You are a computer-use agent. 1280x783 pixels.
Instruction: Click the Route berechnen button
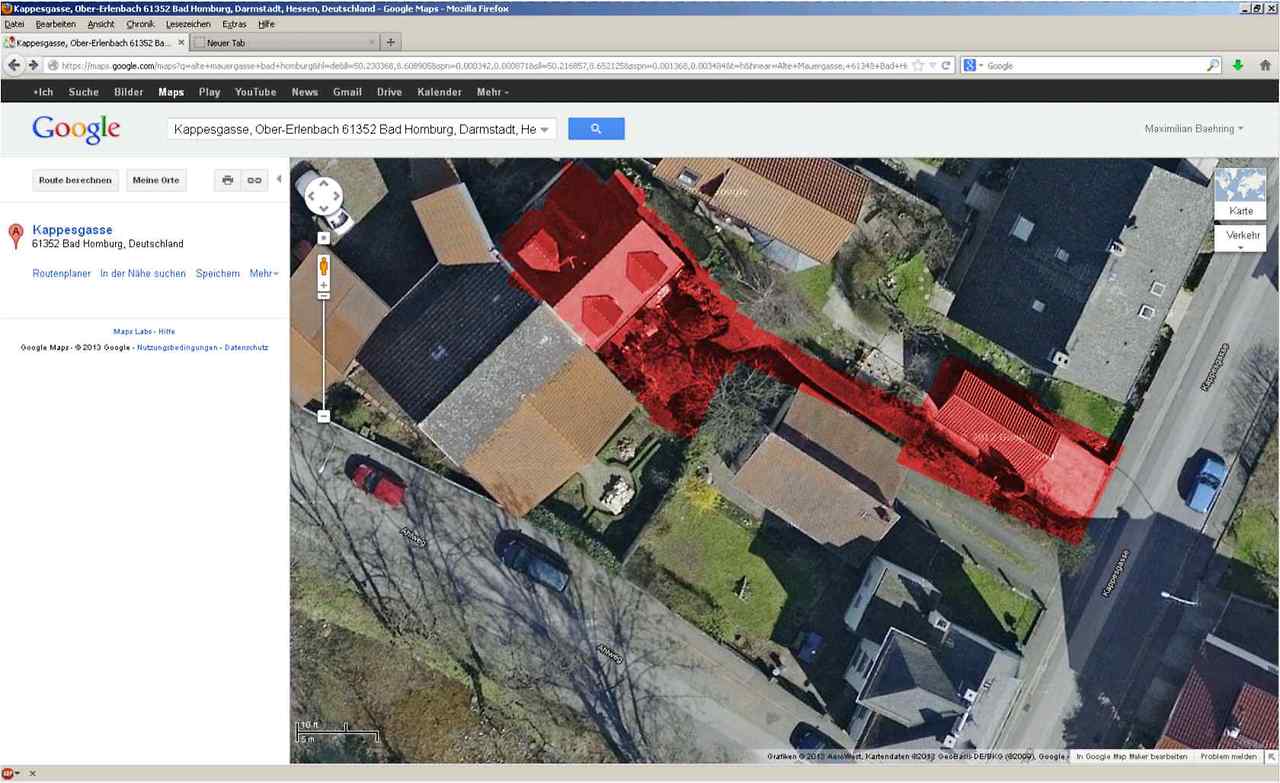coord(75,180)
